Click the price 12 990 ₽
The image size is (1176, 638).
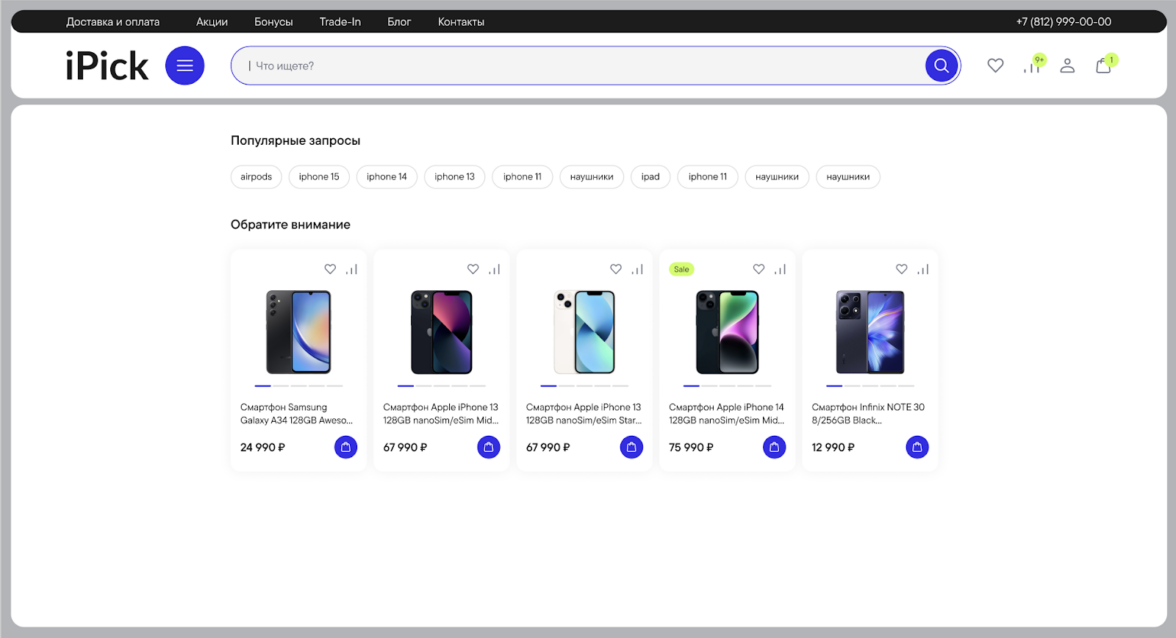(832, 448)
